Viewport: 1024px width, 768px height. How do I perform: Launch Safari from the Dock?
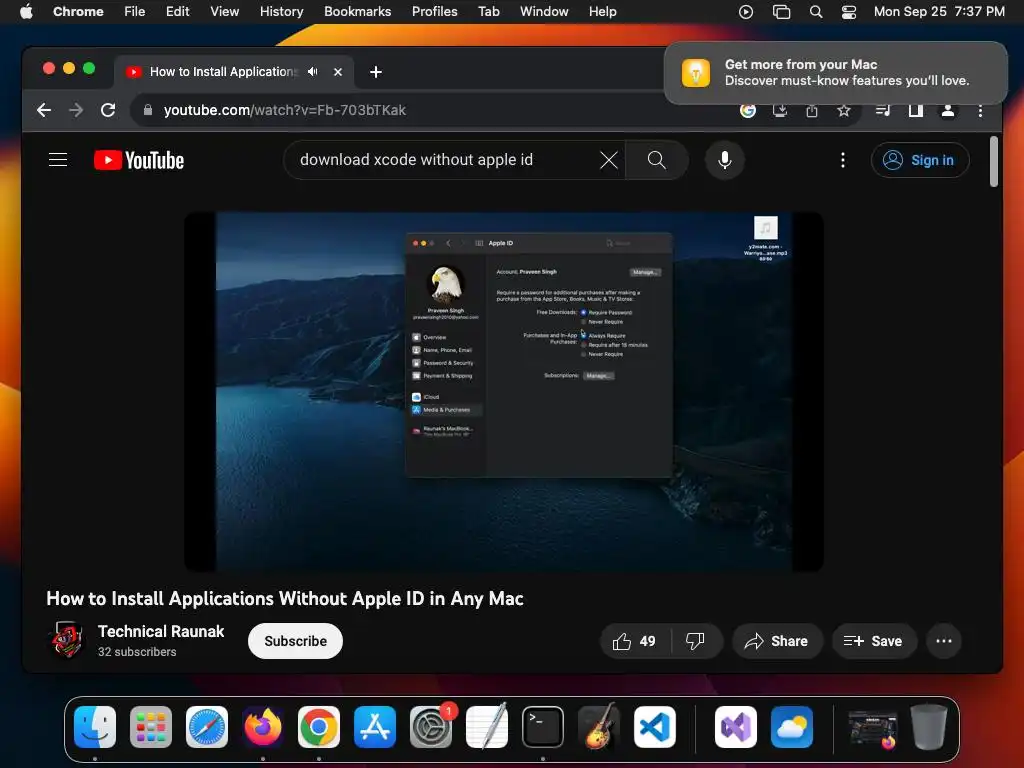click(207, 727)
